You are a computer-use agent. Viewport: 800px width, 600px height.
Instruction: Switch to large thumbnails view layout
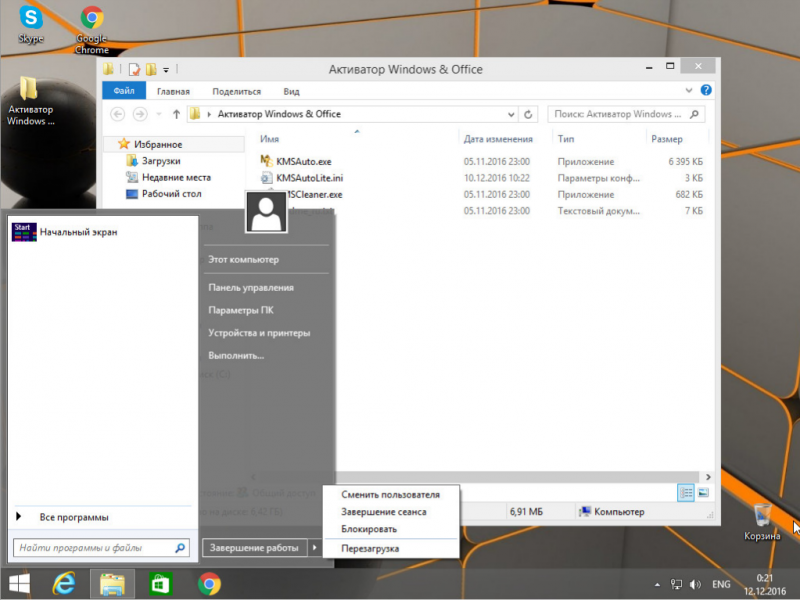(x=703, y=493)
